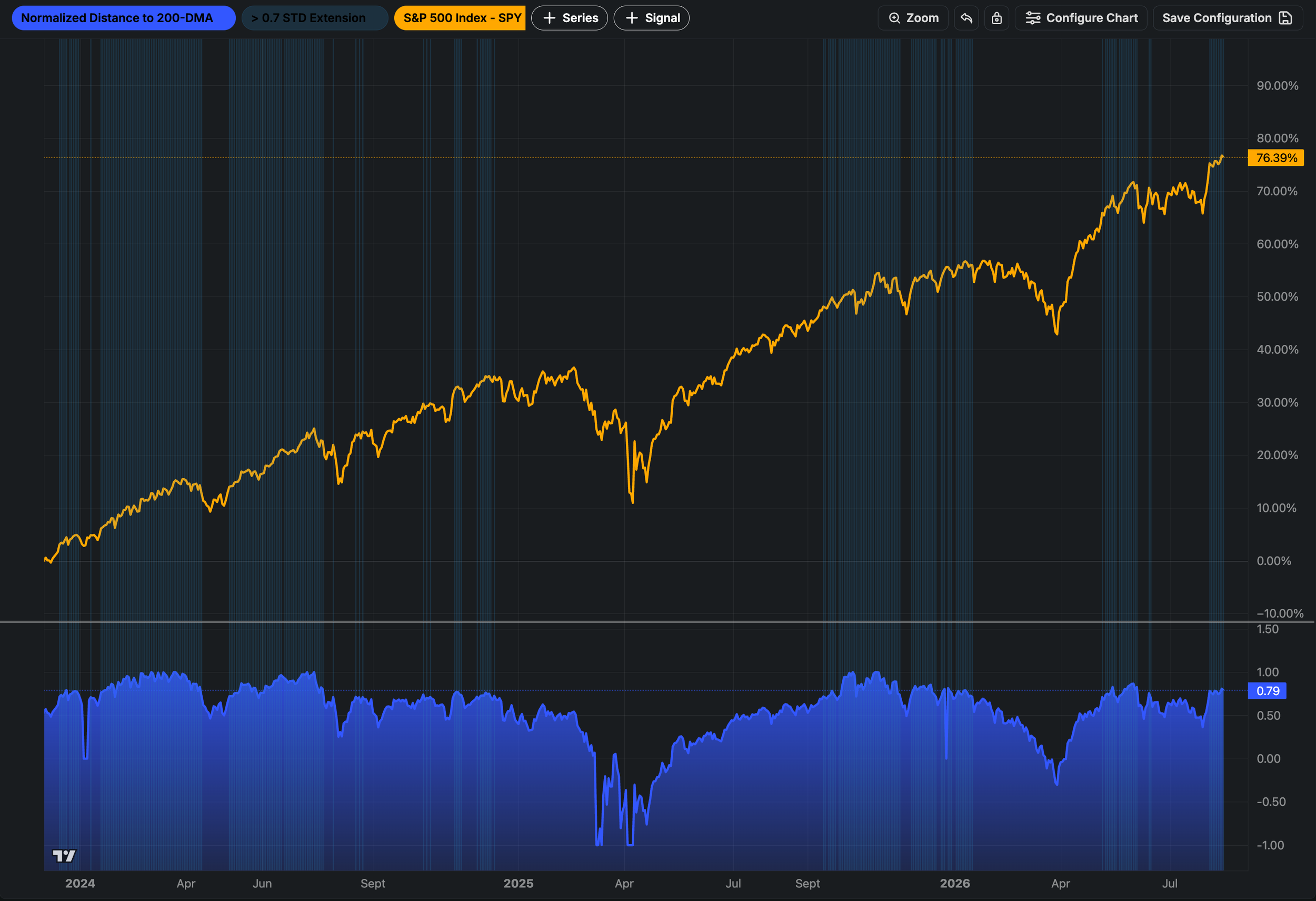1316x901 pixels.
Task: Click the 90.00% axis label
Action: point(1278,85)
